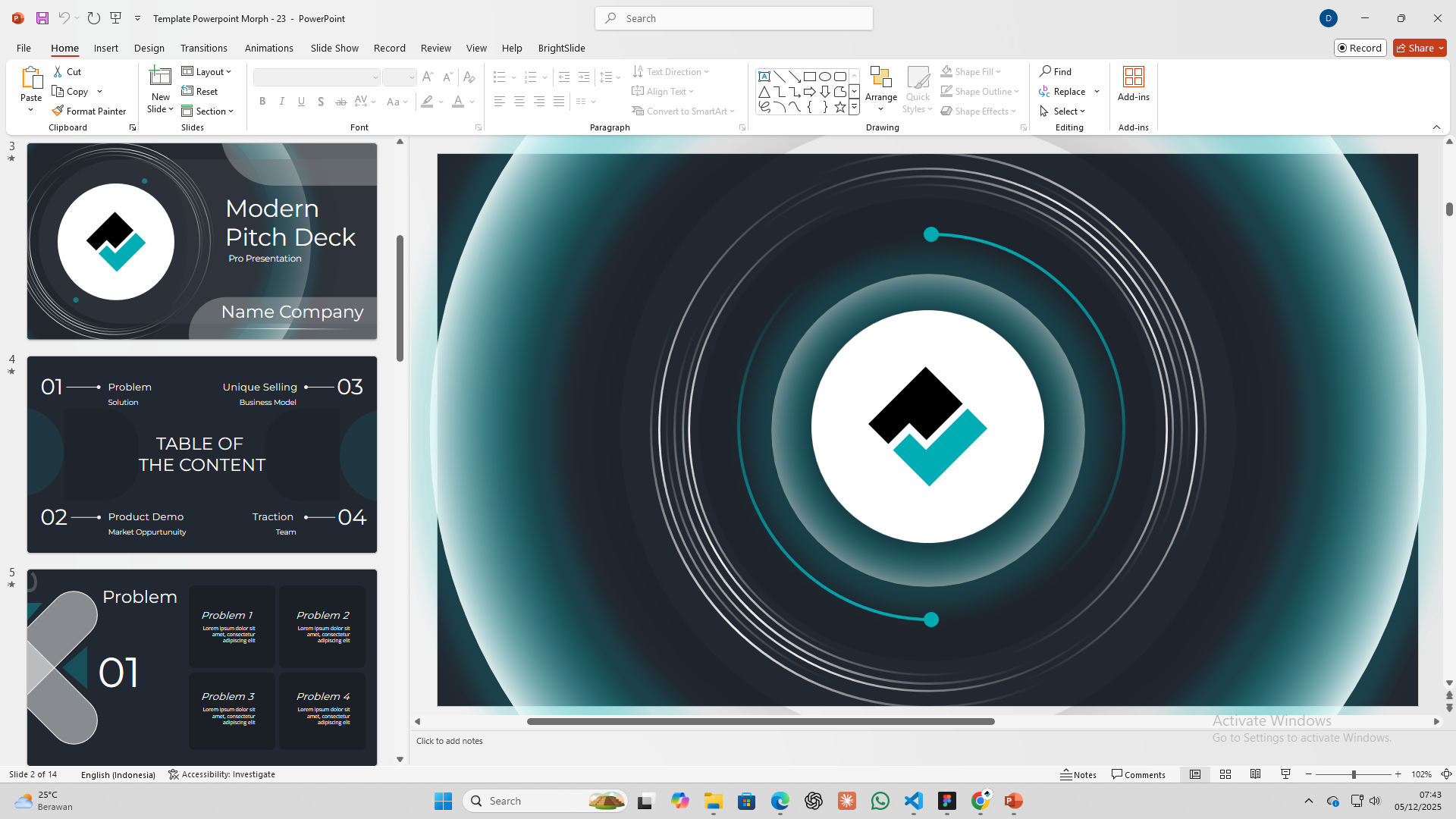Screen dimensions: 1456x819
Task: Toggle italic formatting
Action: tap(281, 101)
